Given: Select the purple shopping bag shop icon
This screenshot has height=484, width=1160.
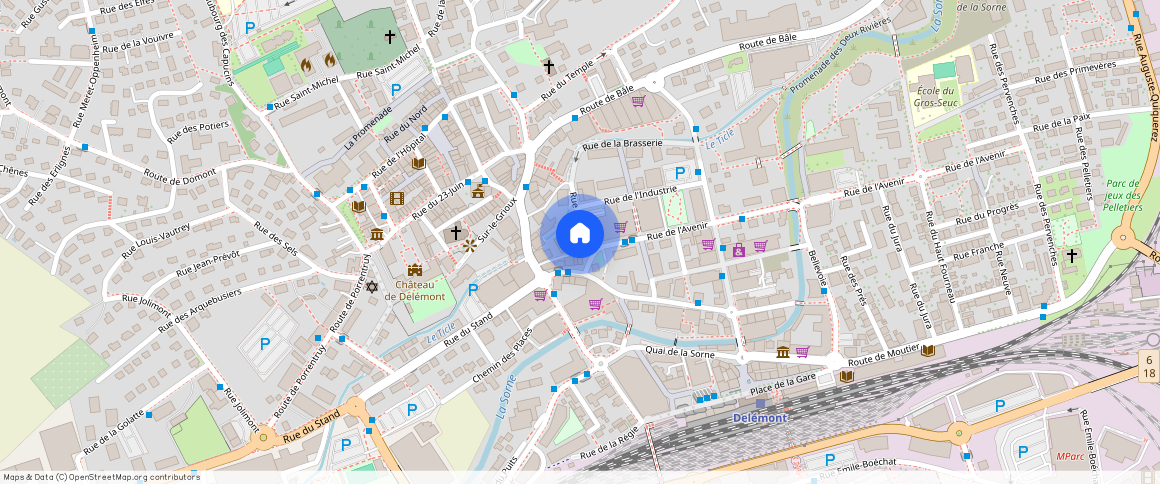Looking at the screenshot, I should point(739,249).
